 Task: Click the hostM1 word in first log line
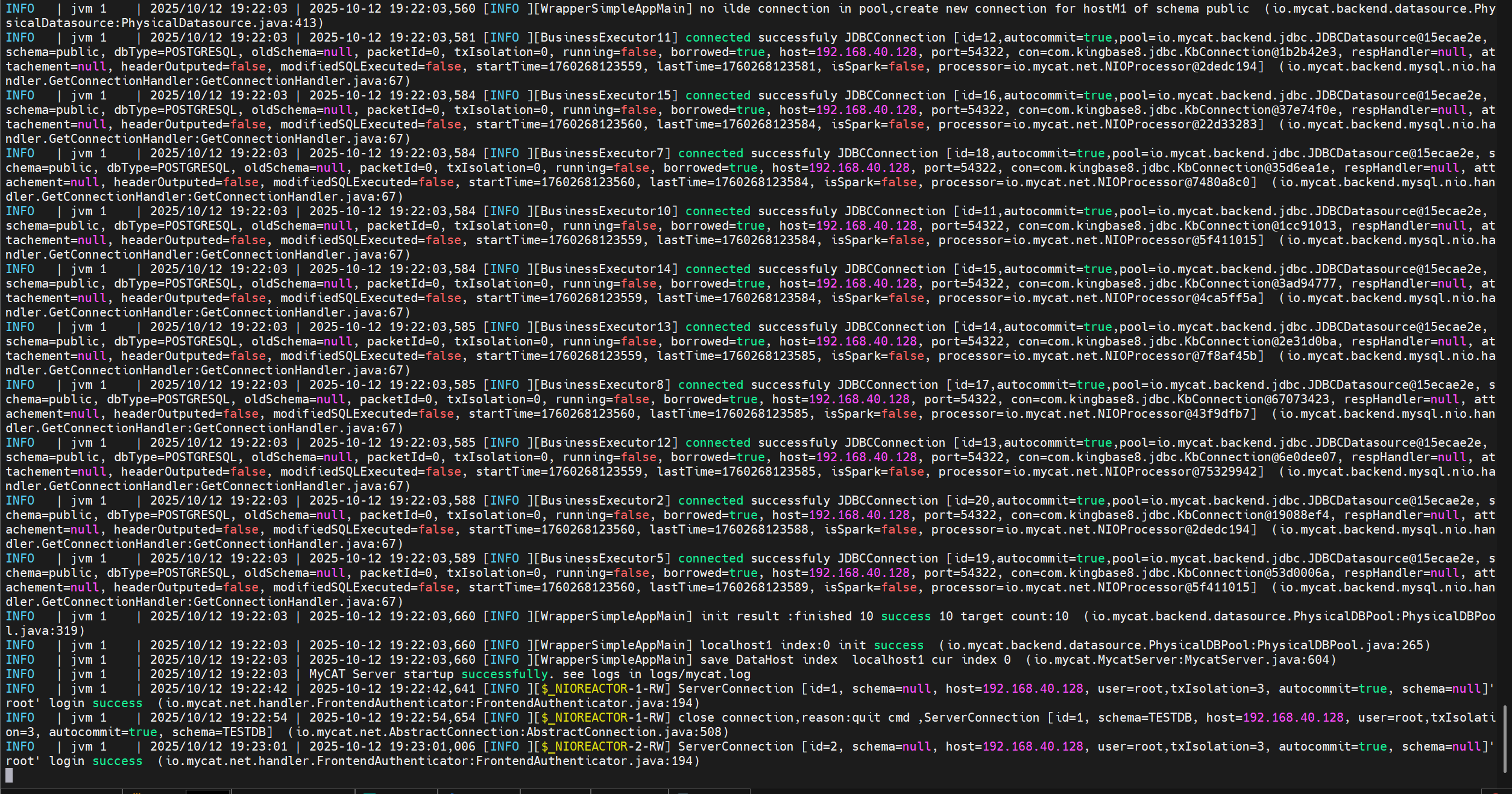[x=1104, y=8]
